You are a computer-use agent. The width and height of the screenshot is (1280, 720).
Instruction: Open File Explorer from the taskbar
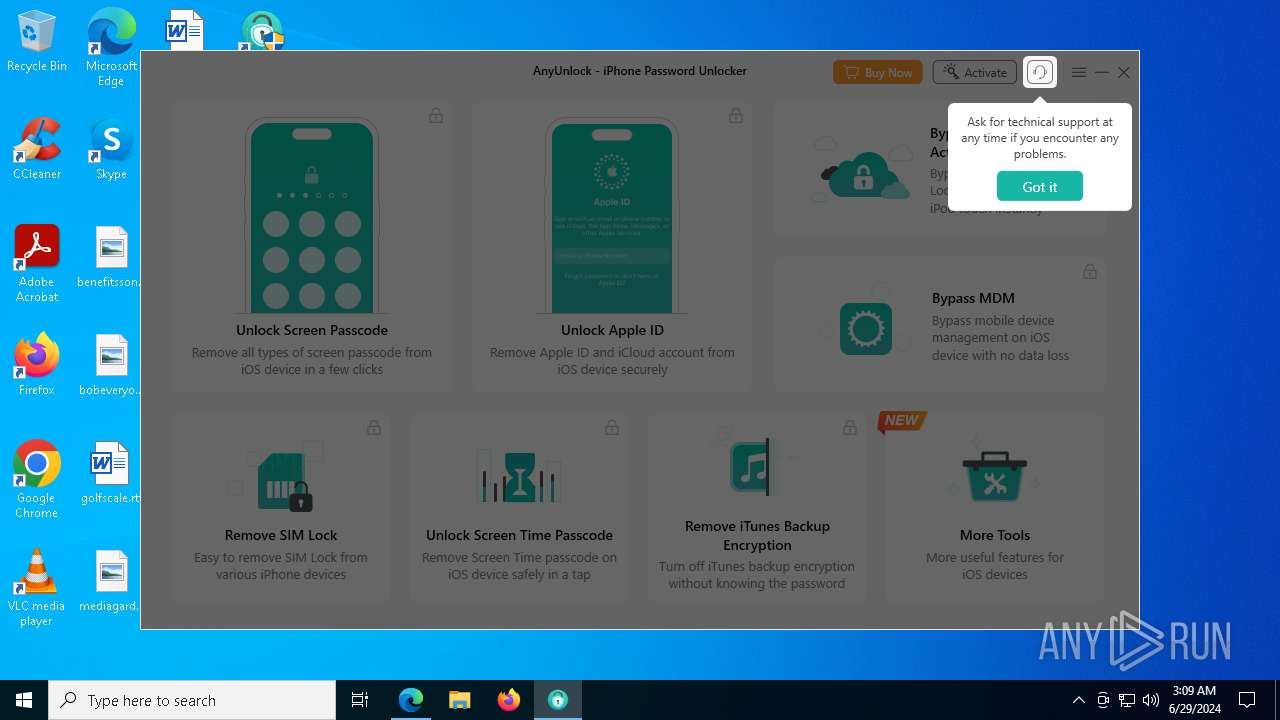459,700
